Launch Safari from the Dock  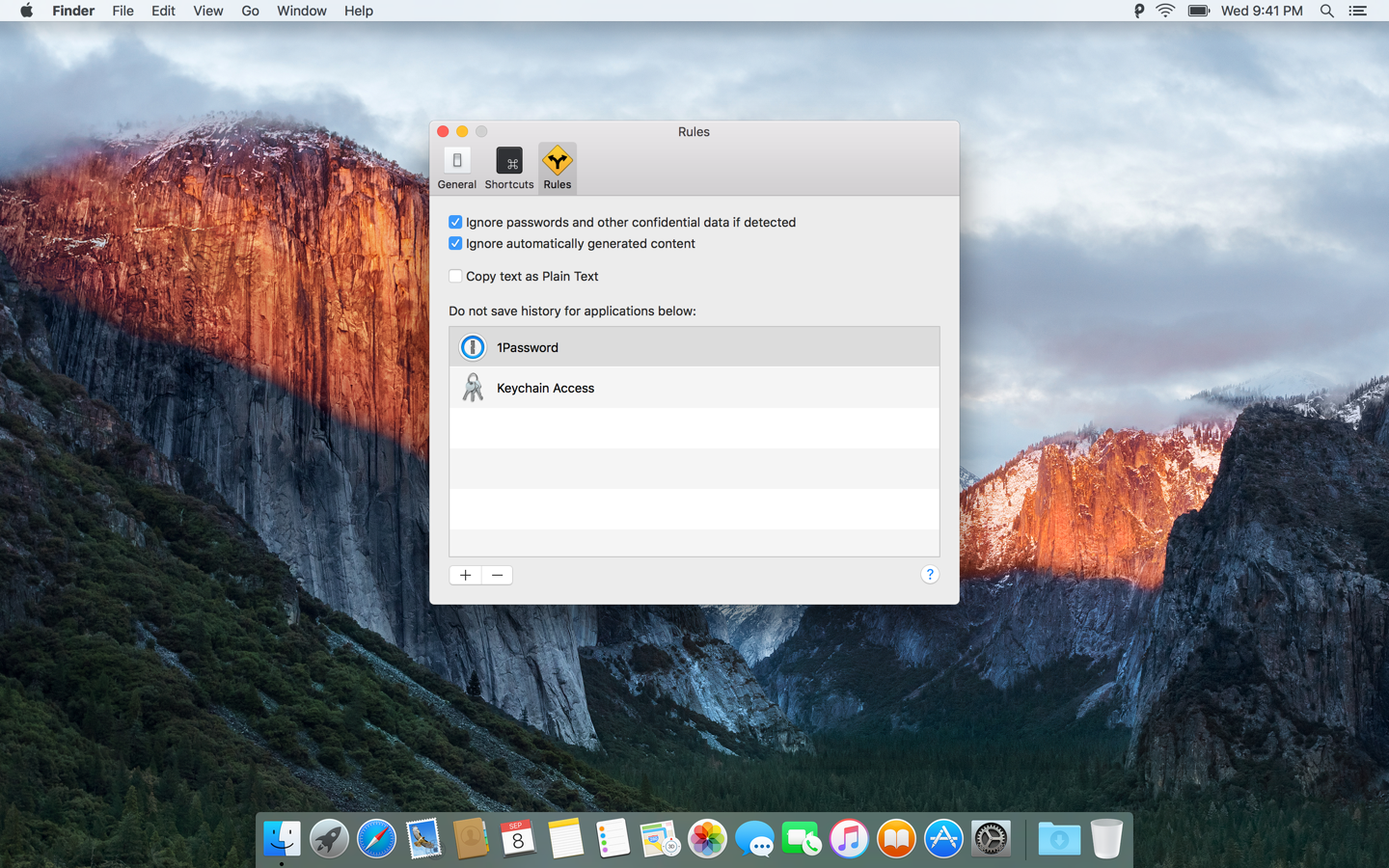(376, 839)
